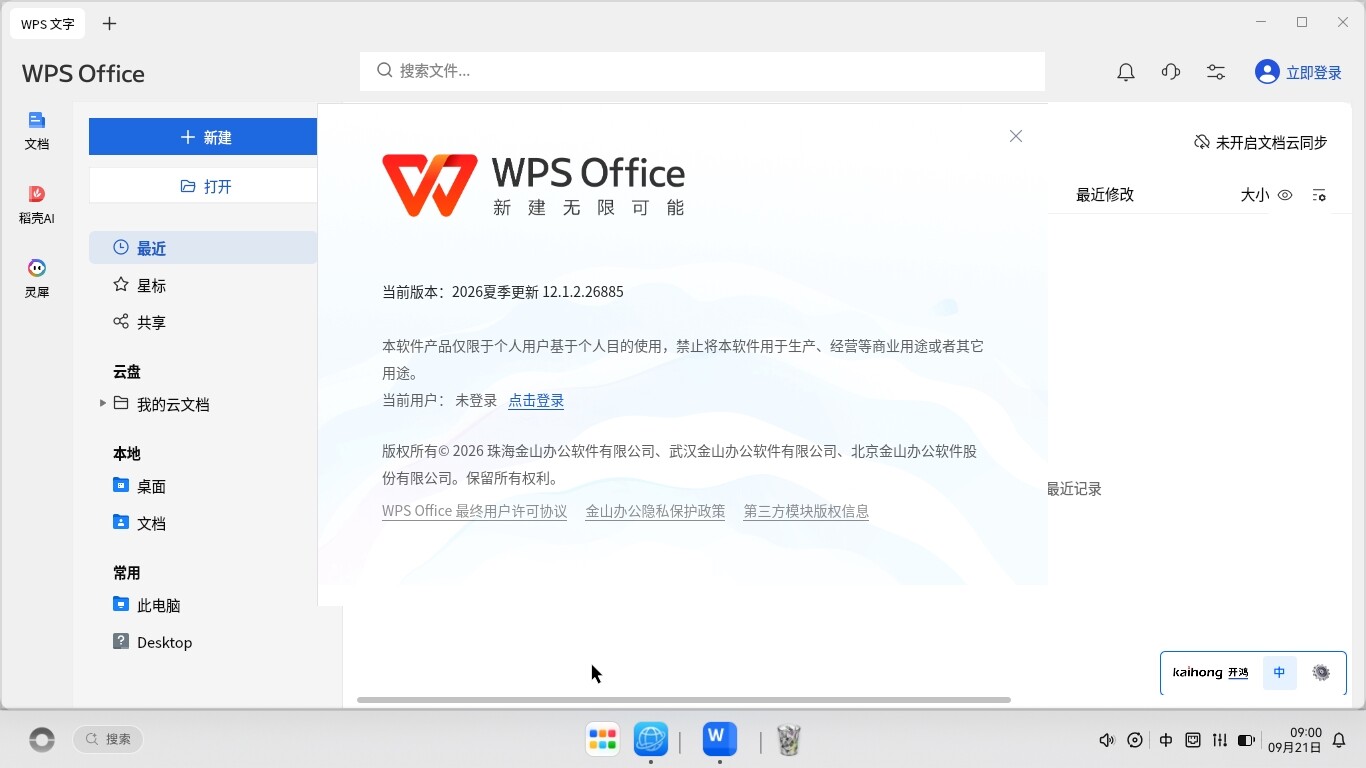The image size is (1366, 768).
Task: Select 最近 in the sidebar
Action: [203, 248]
